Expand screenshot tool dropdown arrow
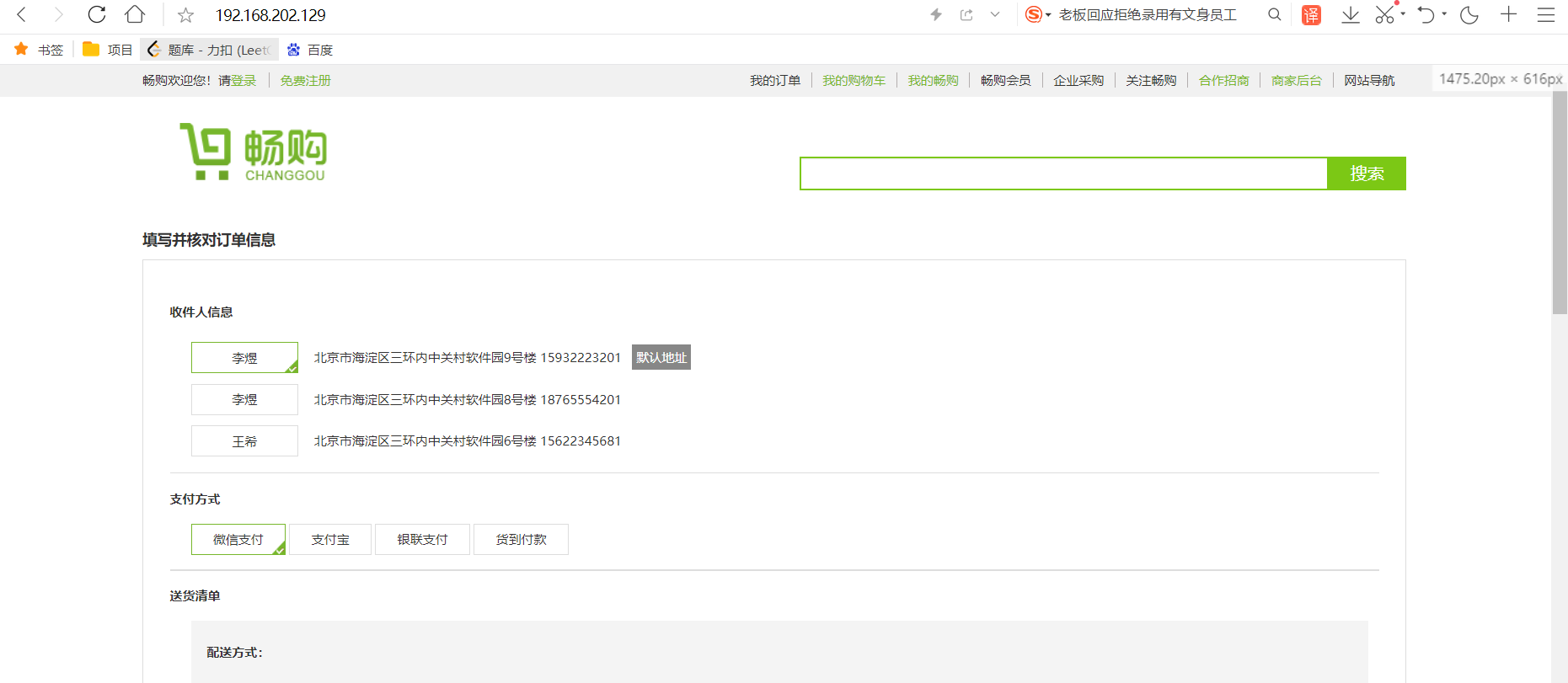 (x=1403, y=13)
